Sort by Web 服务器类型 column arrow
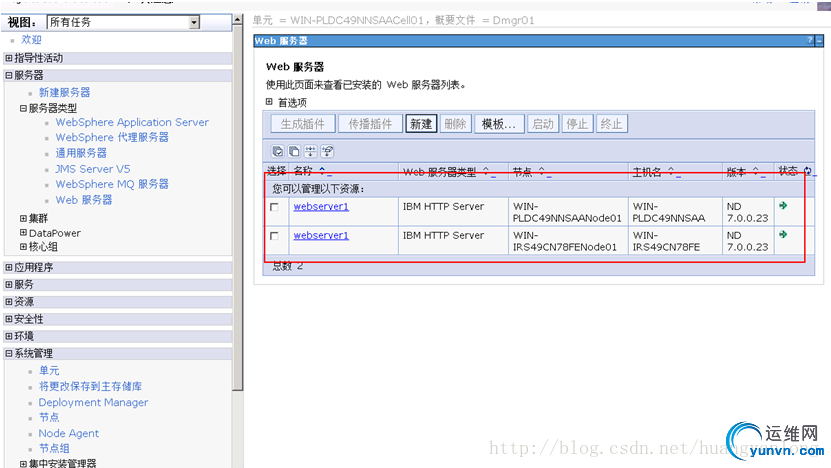The height and width of the screenshot is (468, 831). click(486, 171)
